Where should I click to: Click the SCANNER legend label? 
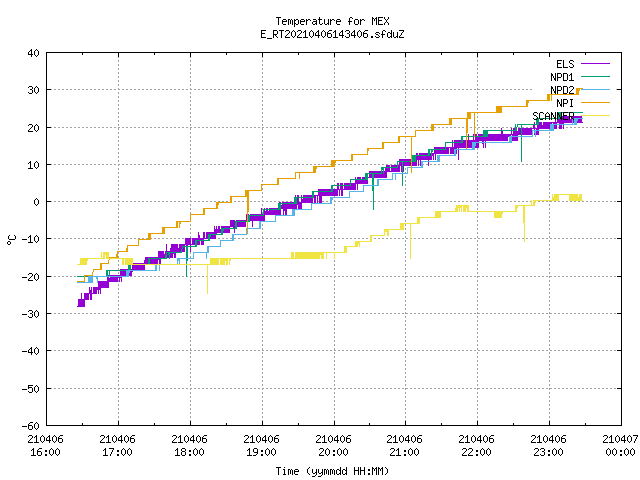click(x=553, y=116)
